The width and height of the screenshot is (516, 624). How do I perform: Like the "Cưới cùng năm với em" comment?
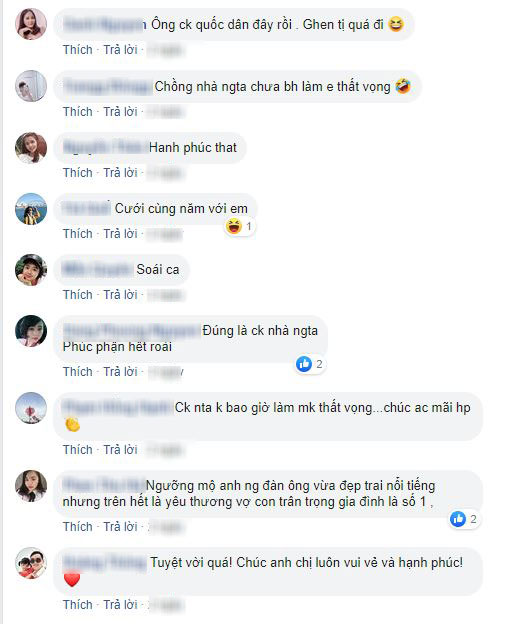[78, 234]
